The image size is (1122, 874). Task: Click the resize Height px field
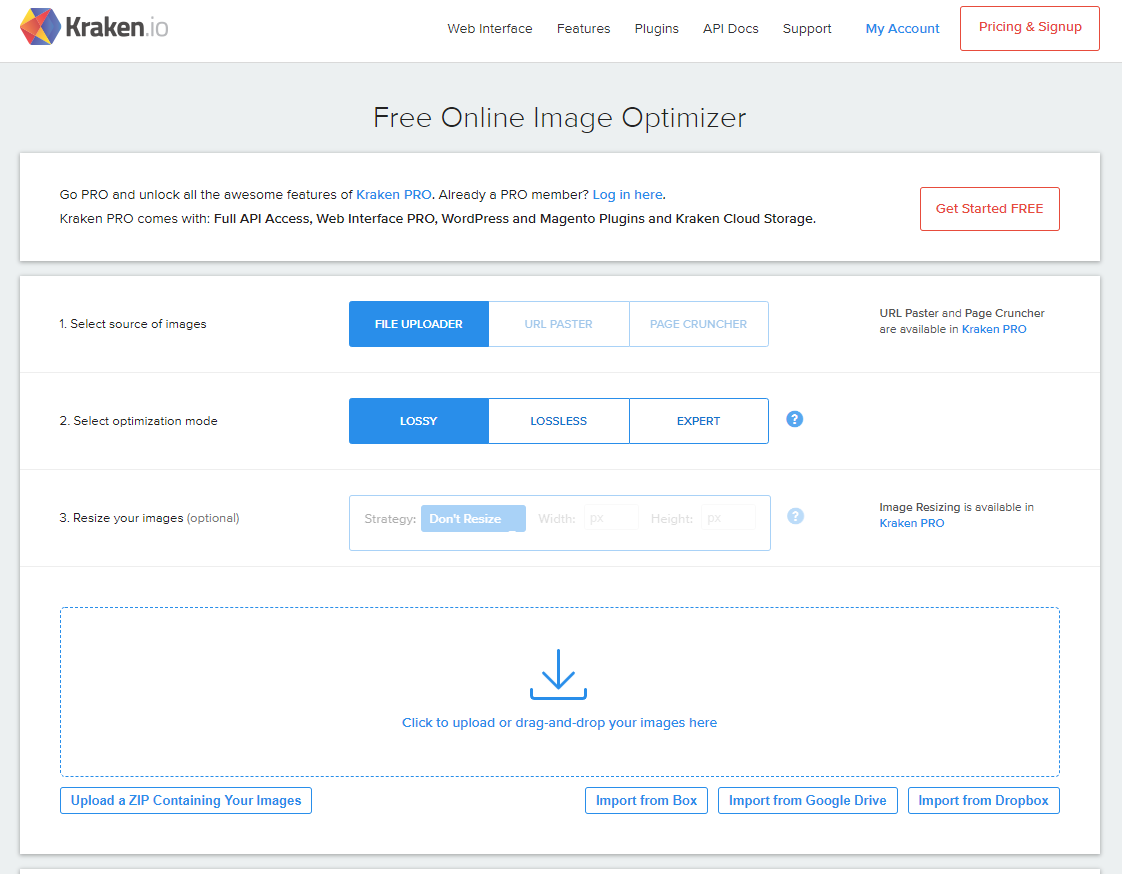727,518
